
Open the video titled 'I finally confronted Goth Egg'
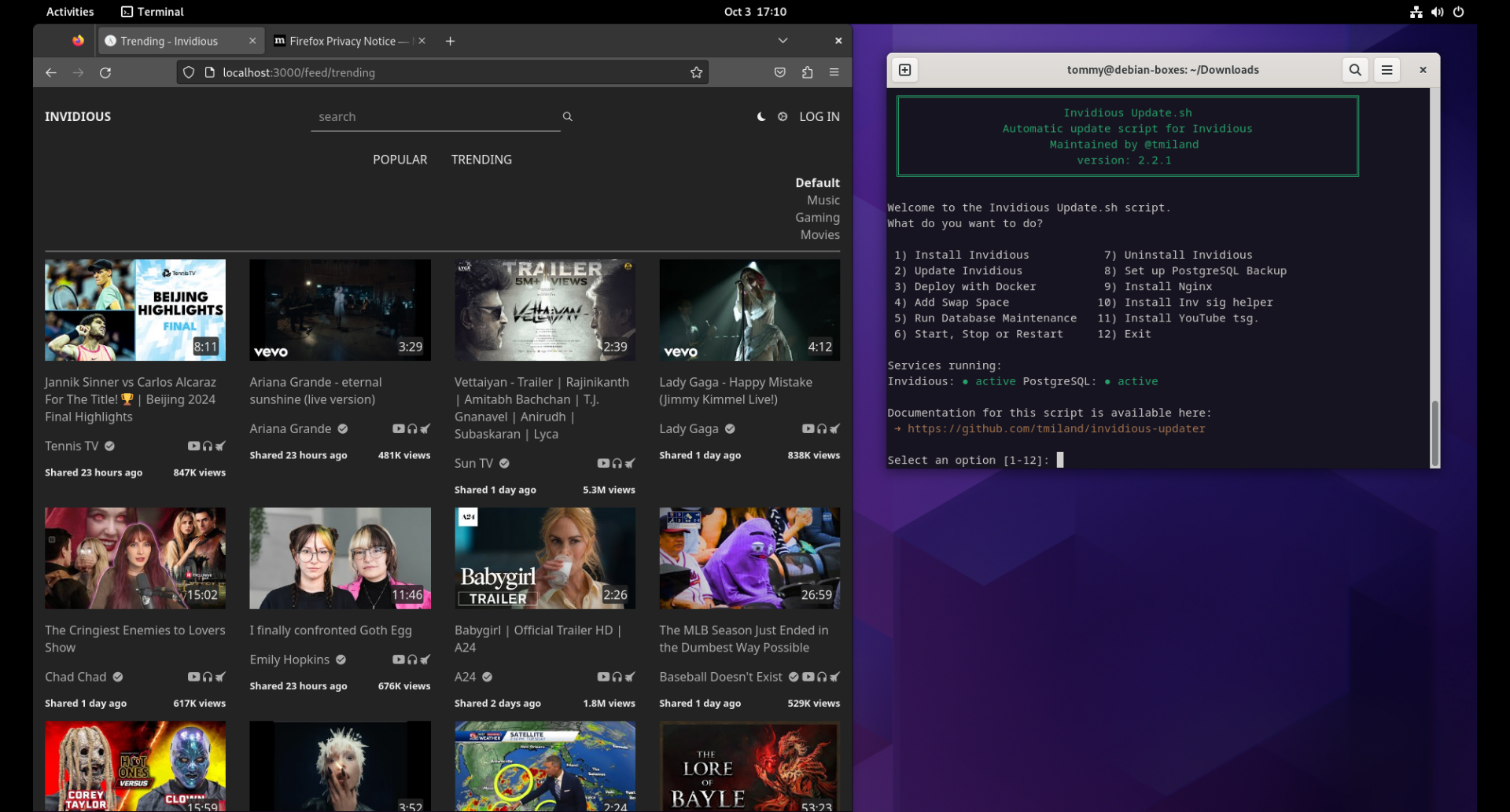[330, 630]
